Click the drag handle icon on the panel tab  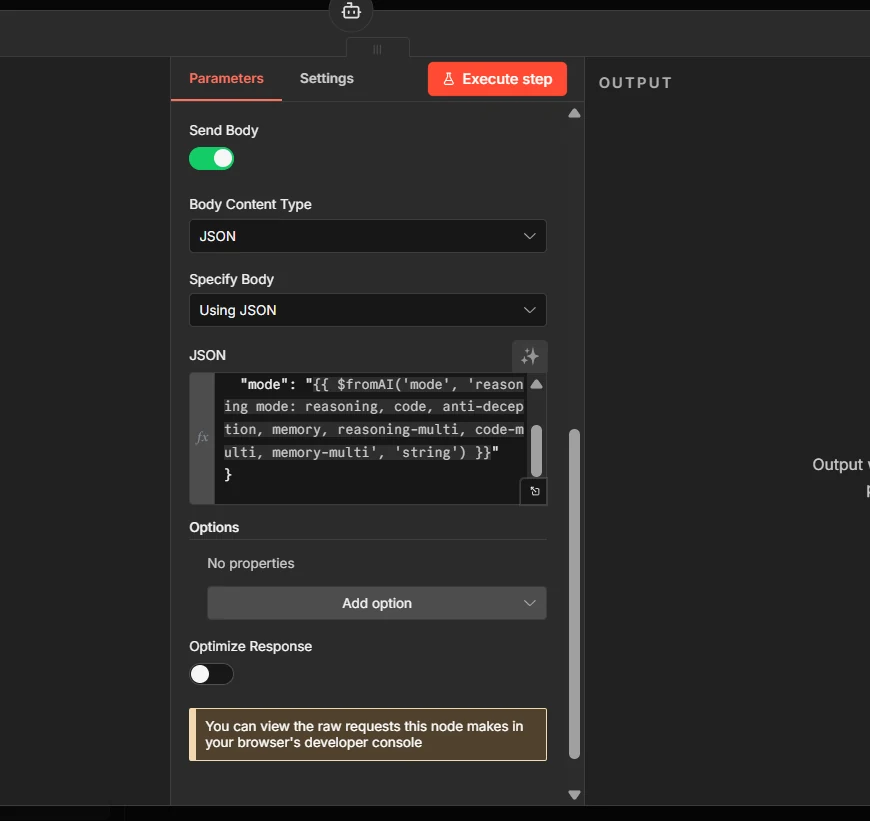tap(377, 48)
